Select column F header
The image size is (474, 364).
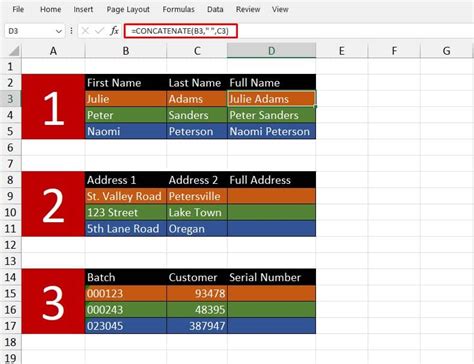(394, 51)
